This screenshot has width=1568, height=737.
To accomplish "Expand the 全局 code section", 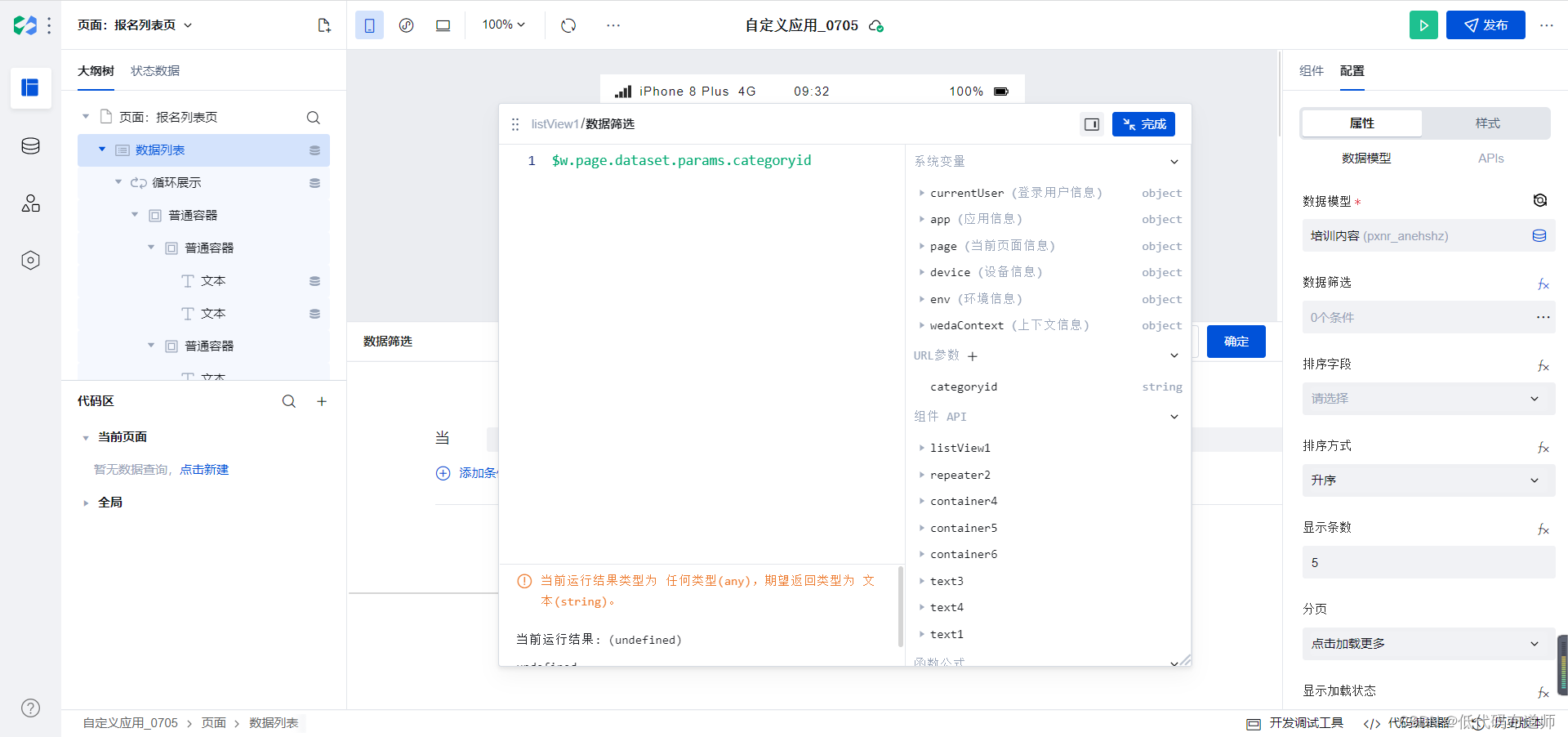I will tap(86, 503).
